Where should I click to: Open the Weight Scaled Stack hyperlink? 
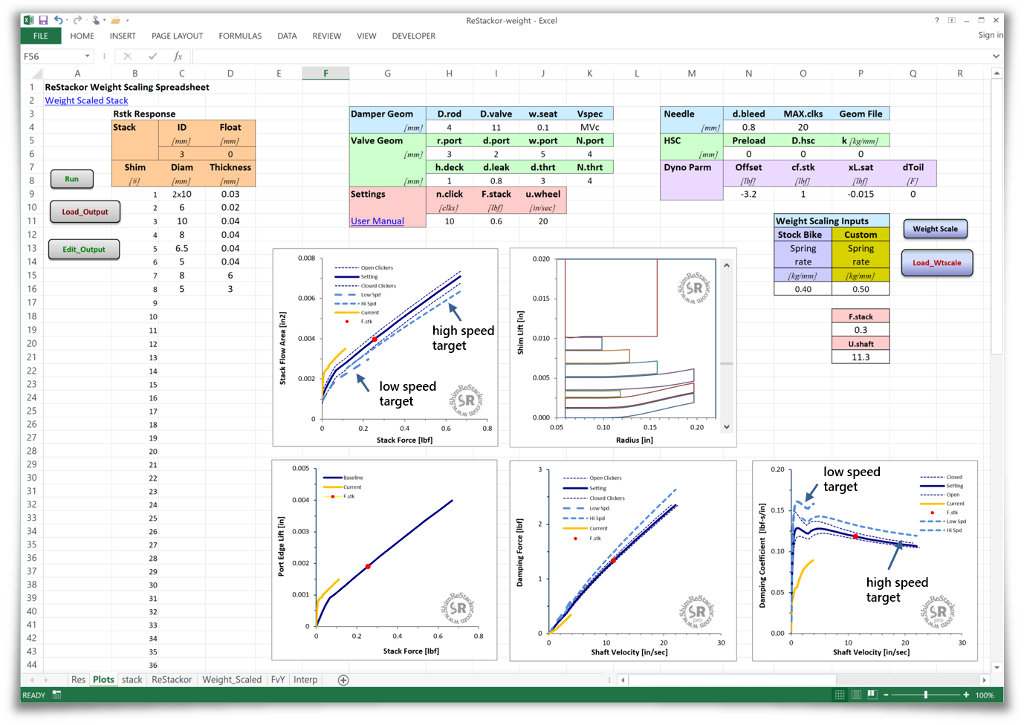pyautogui.click(x=86, y=101)
